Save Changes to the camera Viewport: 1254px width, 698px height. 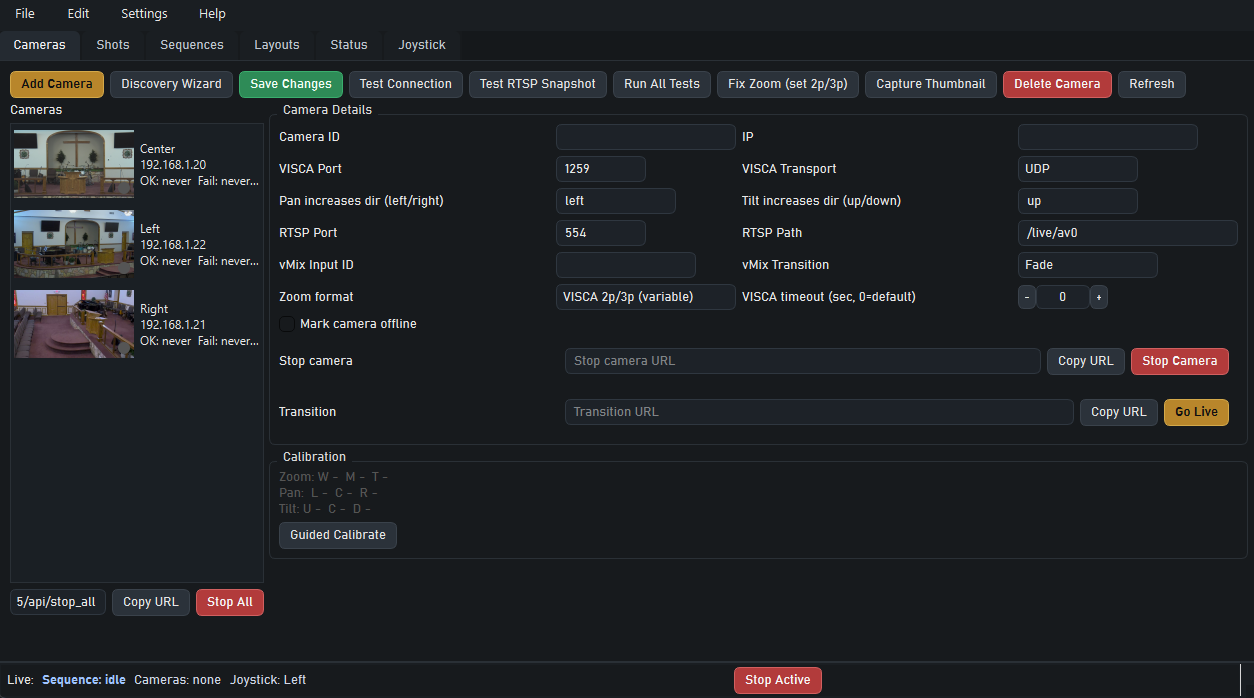[x=290, y=84]
